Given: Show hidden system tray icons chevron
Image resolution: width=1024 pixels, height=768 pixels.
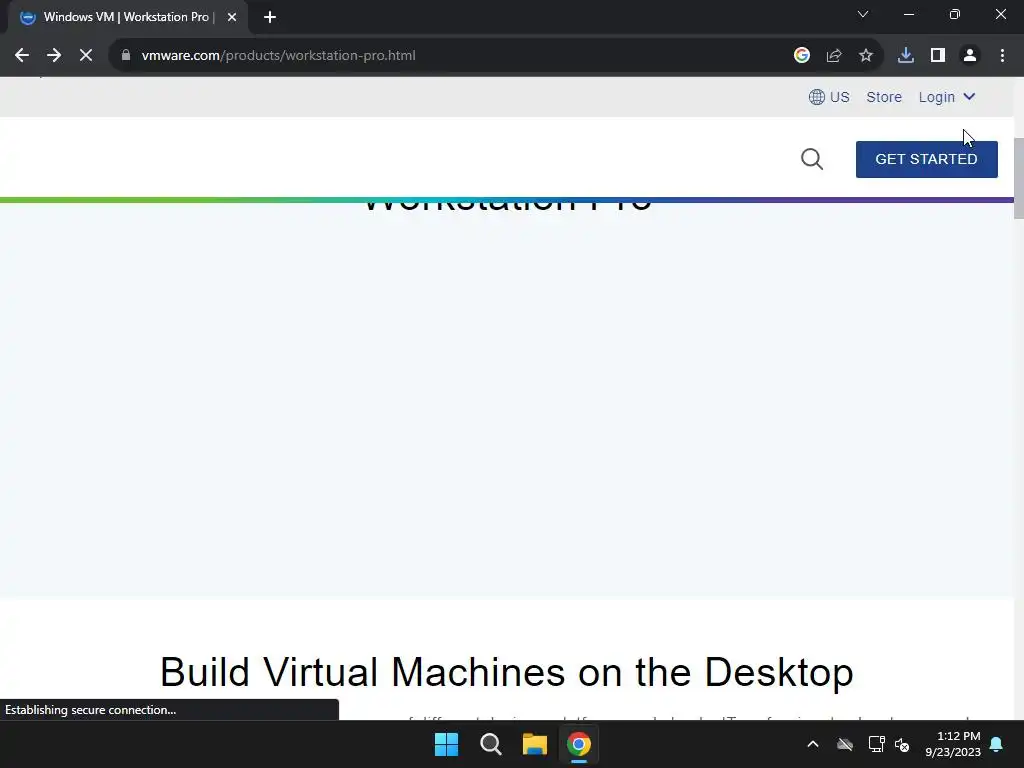Looking at the screenshot, I should [813, 744].
